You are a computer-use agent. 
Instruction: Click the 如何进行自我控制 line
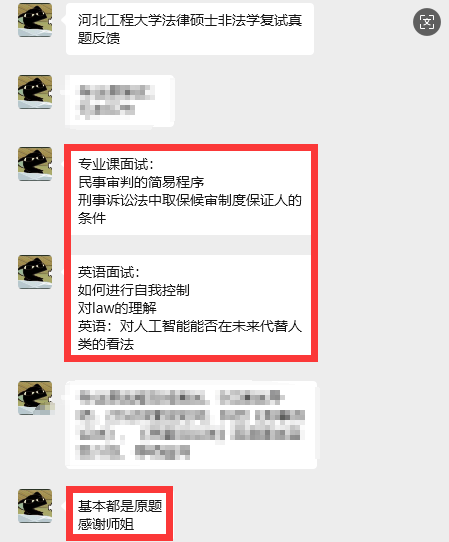point(134,290)
